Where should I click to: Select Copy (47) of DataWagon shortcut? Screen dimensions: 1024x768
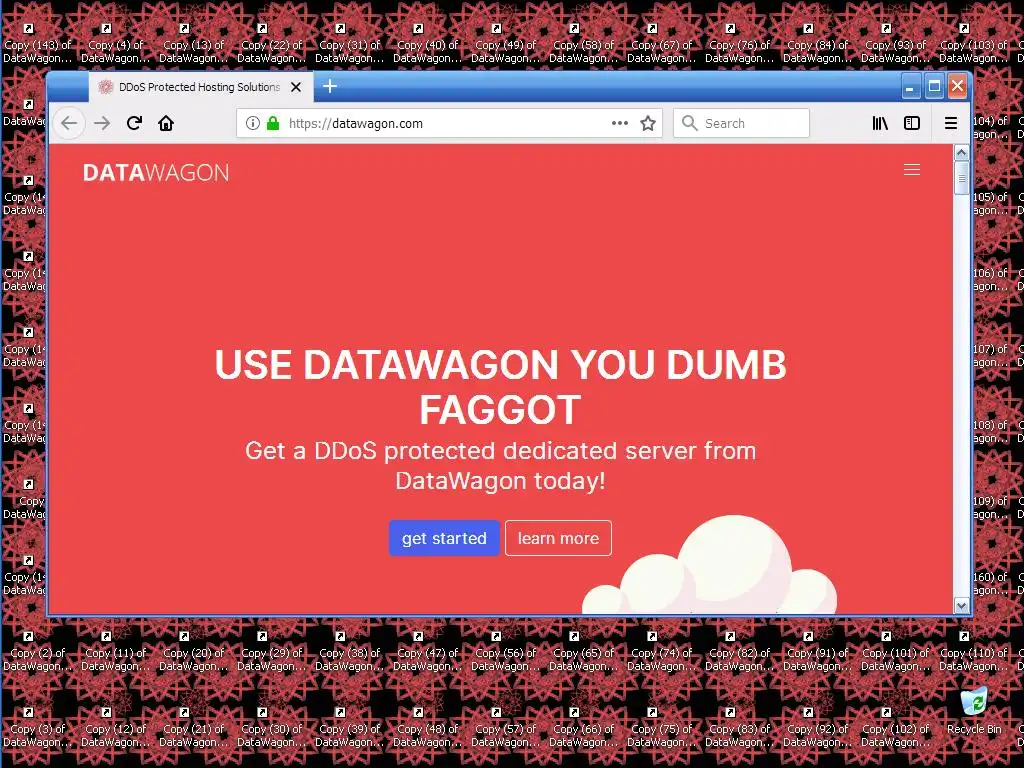(428, 652)
